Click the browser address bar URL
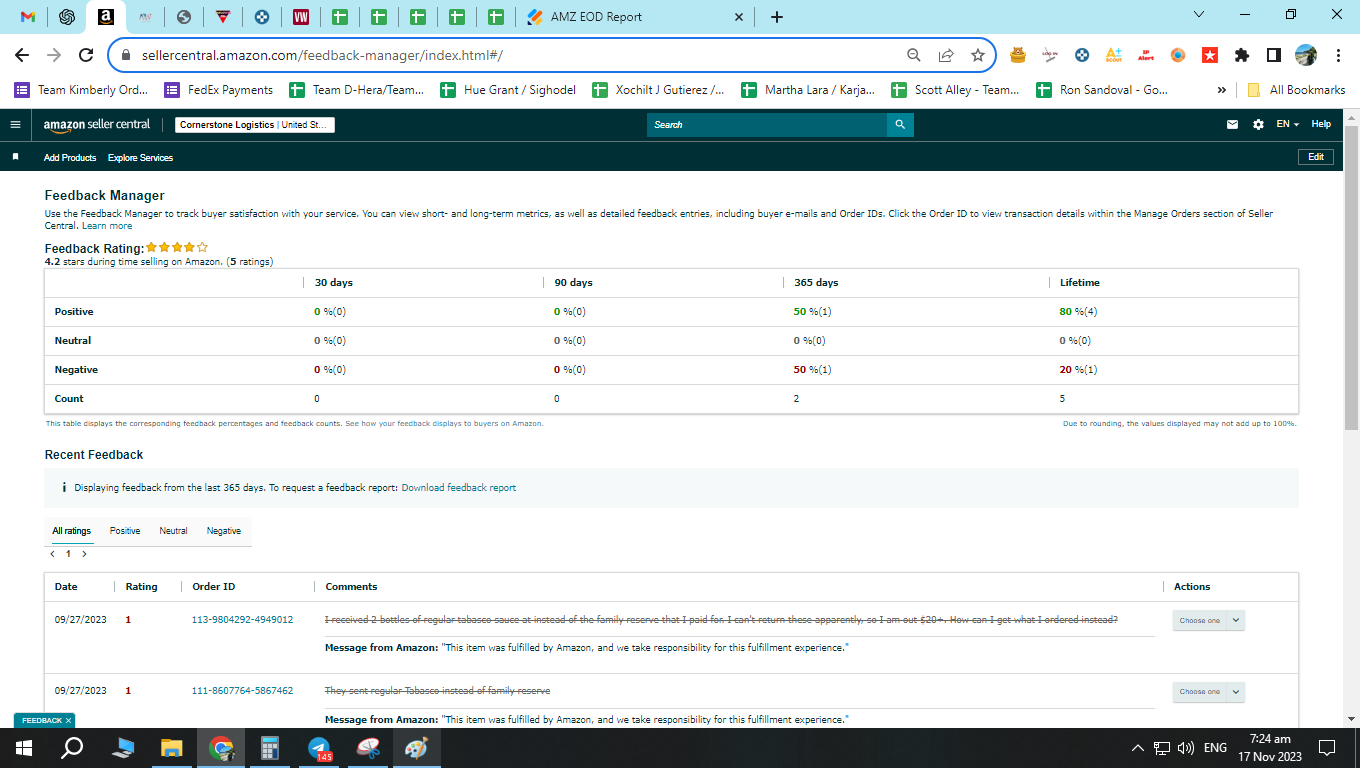This screenshot has height=768, width=1360. (320, 55)
